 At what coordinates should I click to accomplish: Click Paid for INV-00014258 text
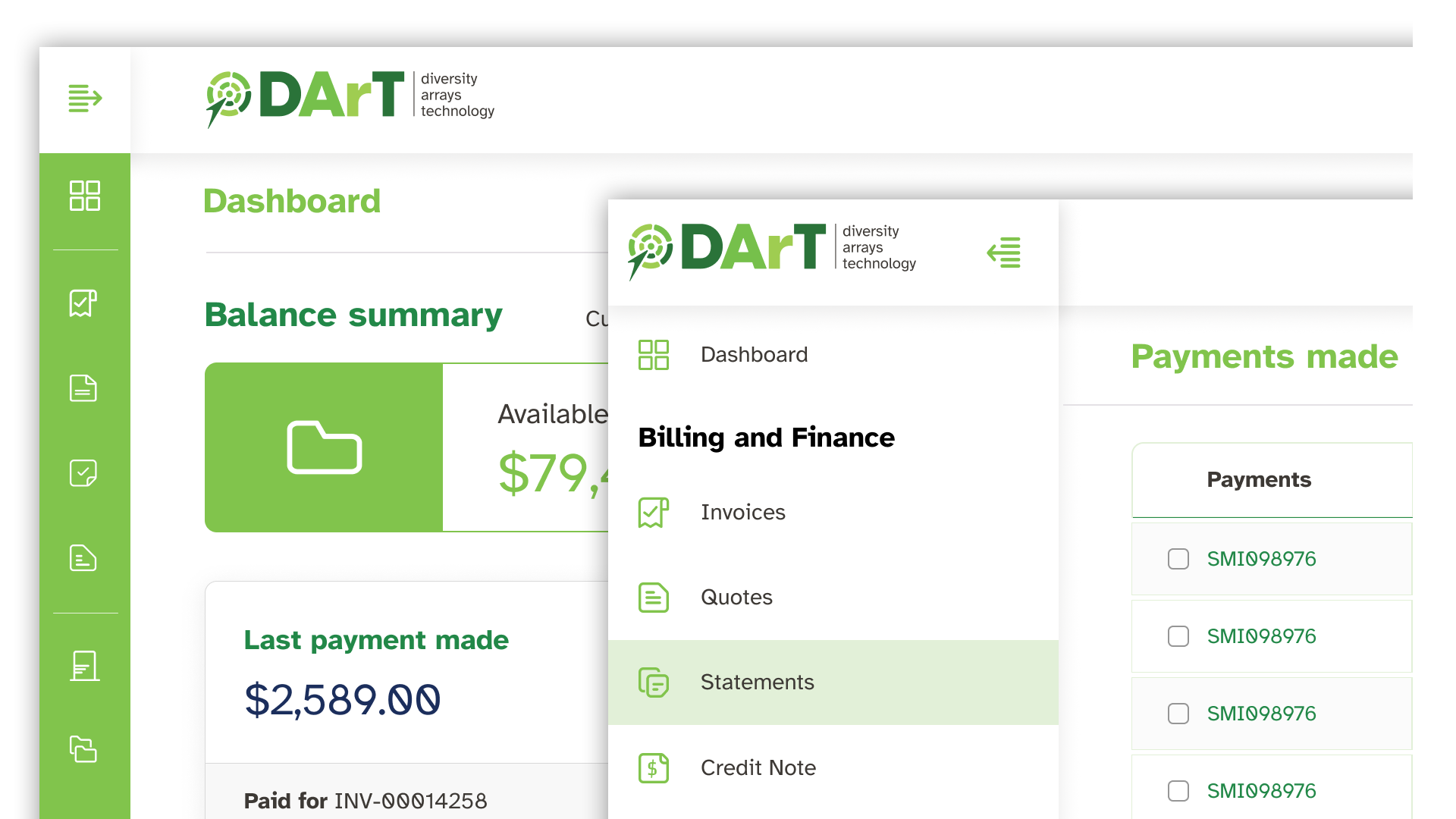pyautogui.click(x=366, y=801)
